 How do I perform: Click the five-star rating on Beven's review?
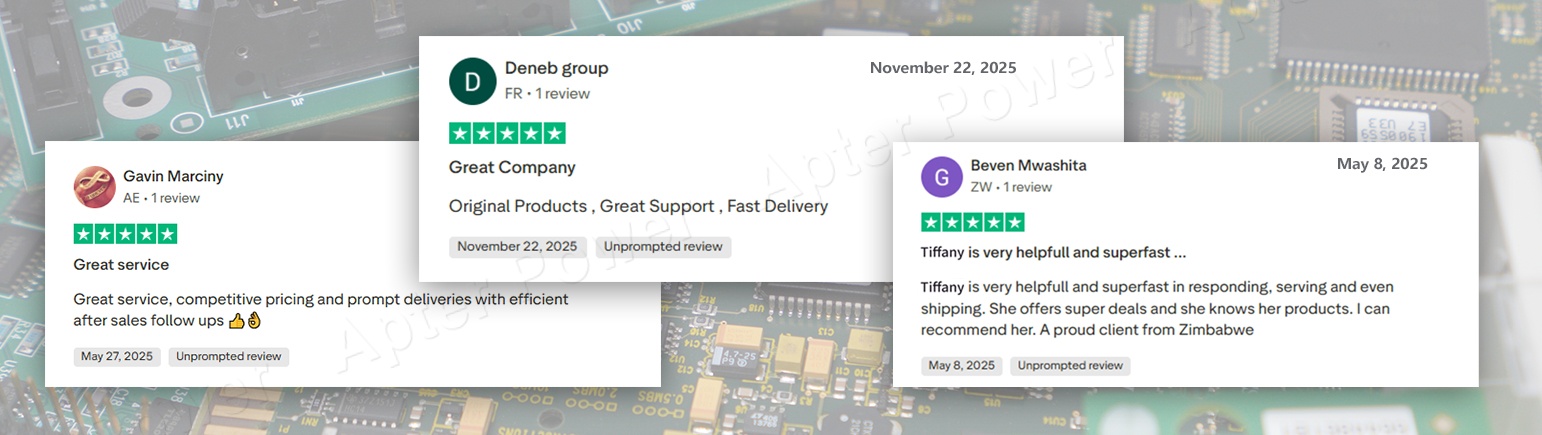tap(972, 222)
